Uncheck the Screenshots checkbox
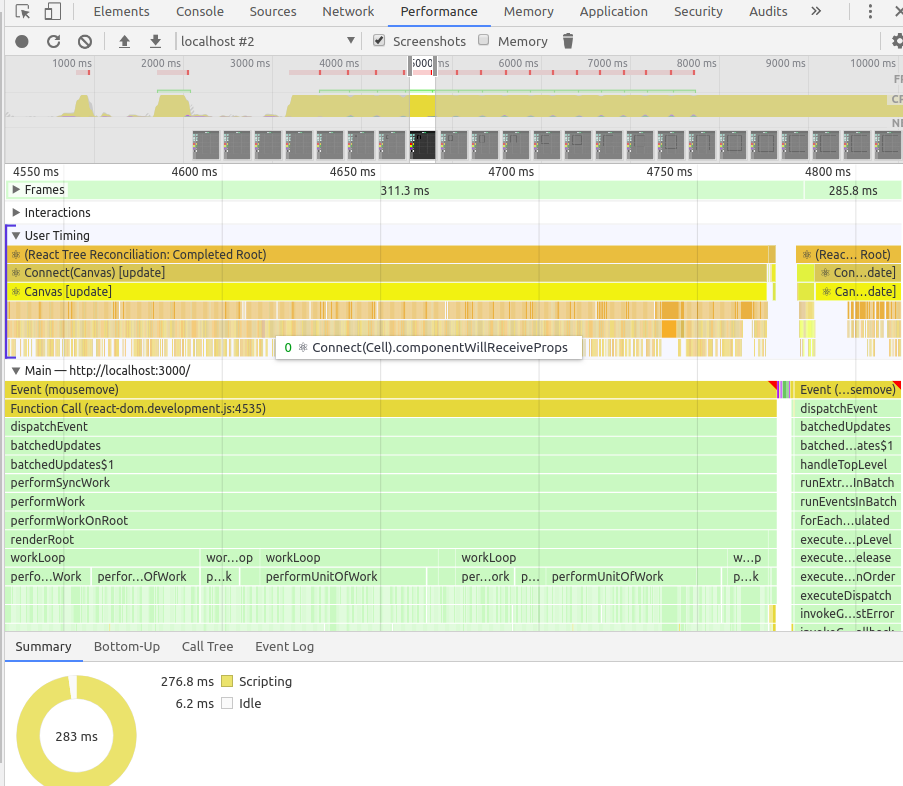 (x=379, y=41)
